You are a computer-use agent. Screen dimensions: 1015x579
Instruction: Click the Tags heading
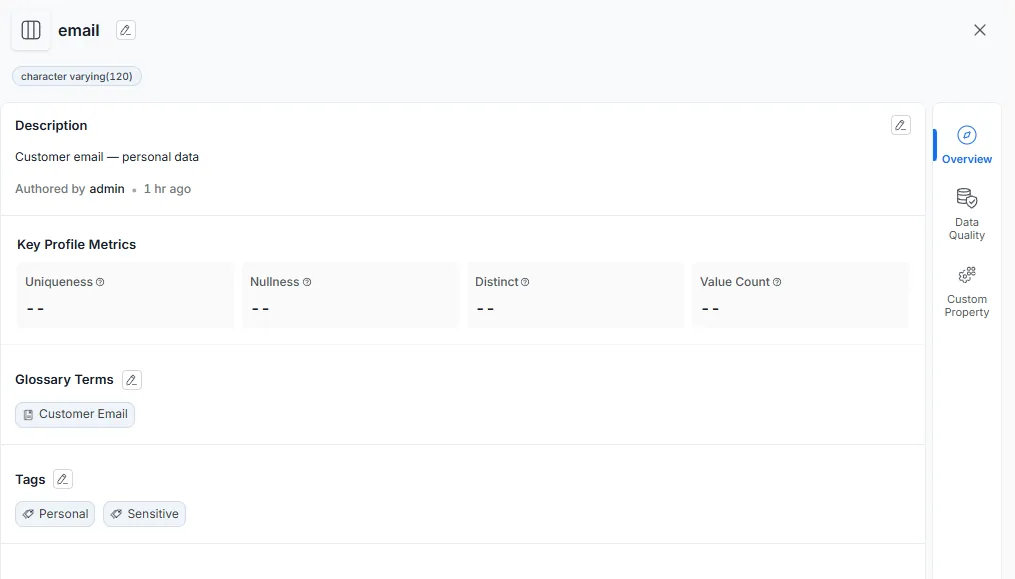(x=30, y=479)
